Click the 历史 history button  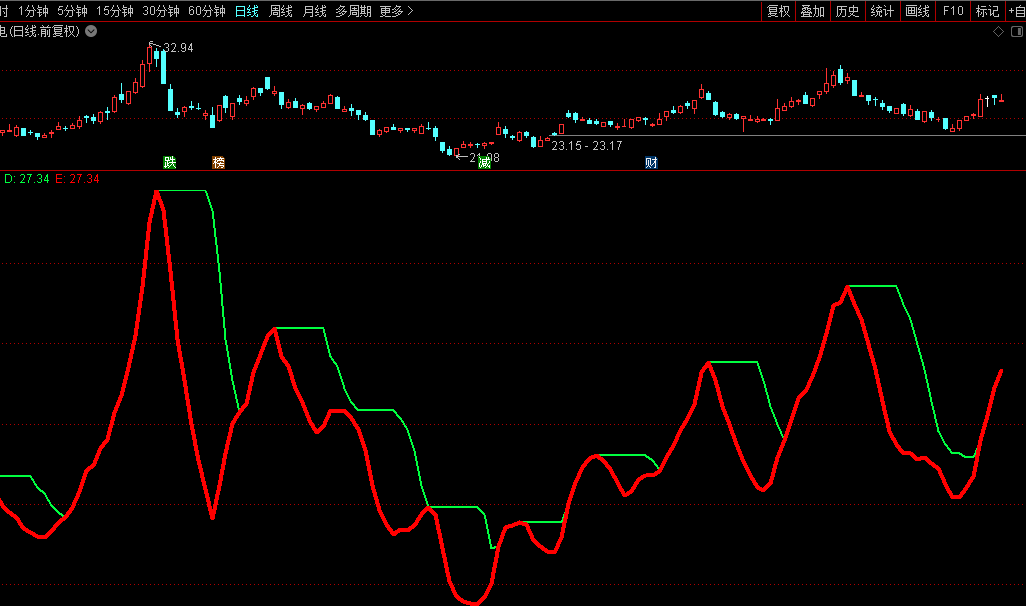[x=847, y=11]
